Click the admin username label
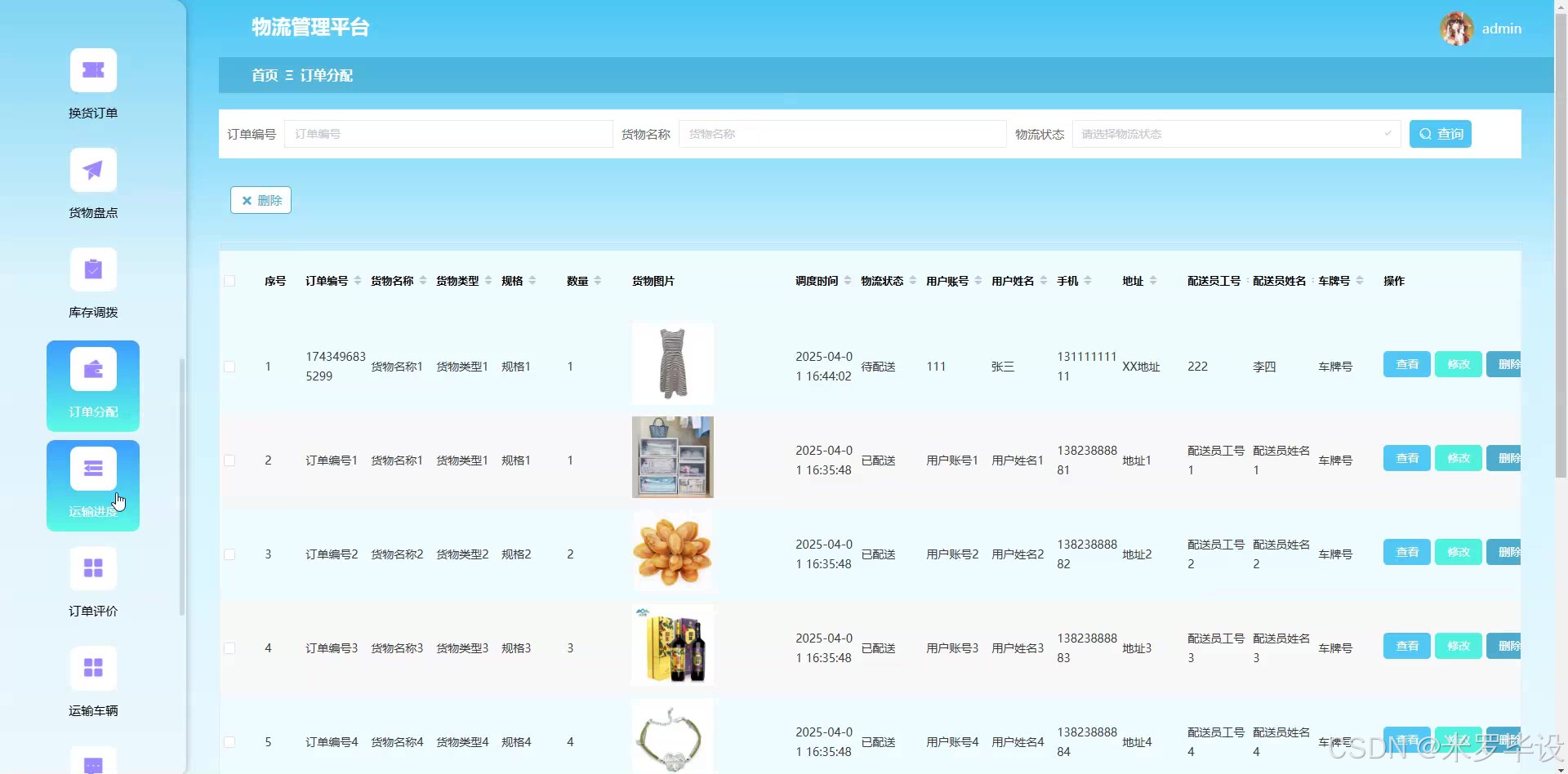1568x774 pixels. [x=1502, y=29]
